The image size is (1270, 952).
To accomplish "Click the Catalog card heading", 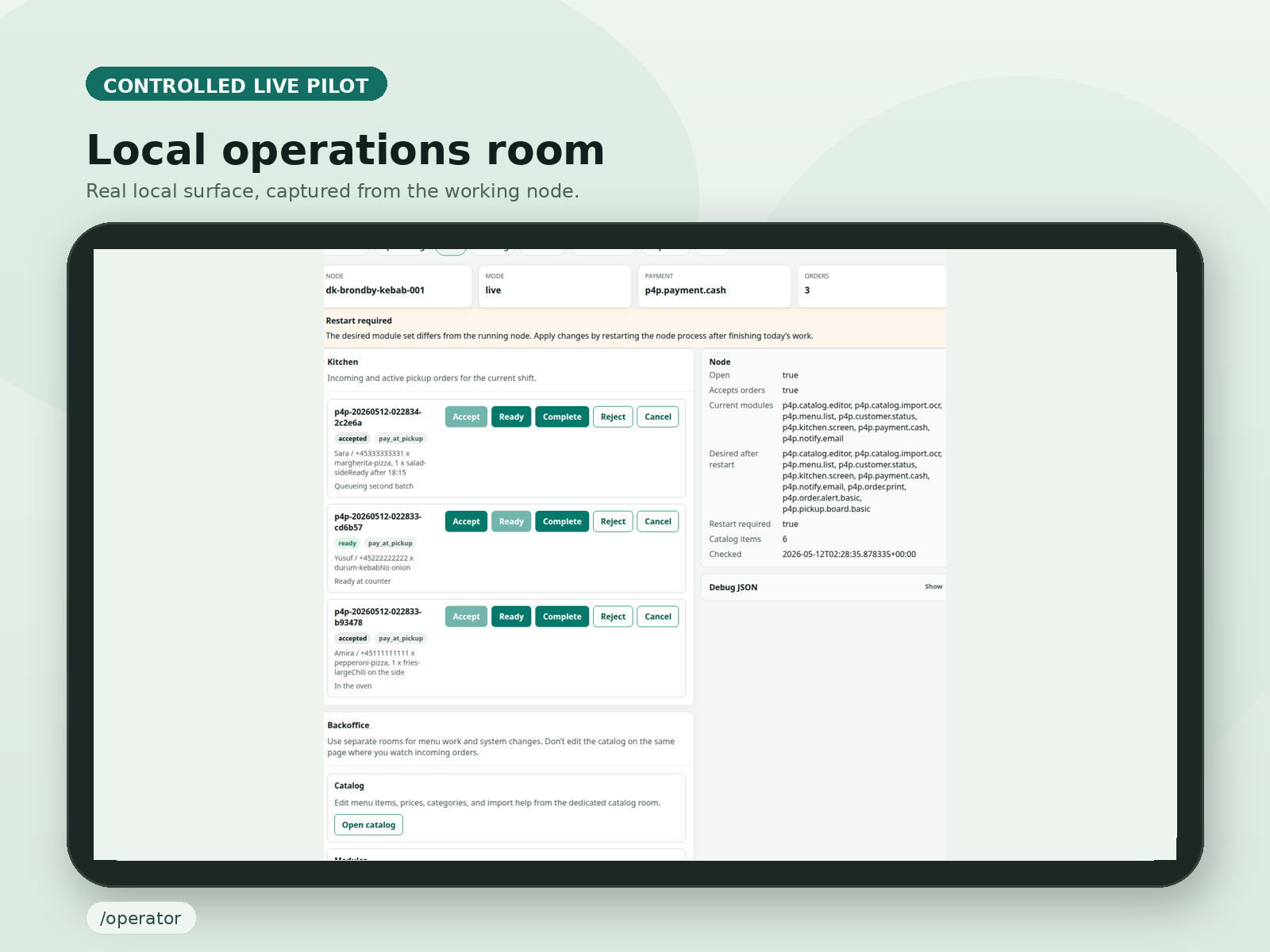I will (349, 785).
